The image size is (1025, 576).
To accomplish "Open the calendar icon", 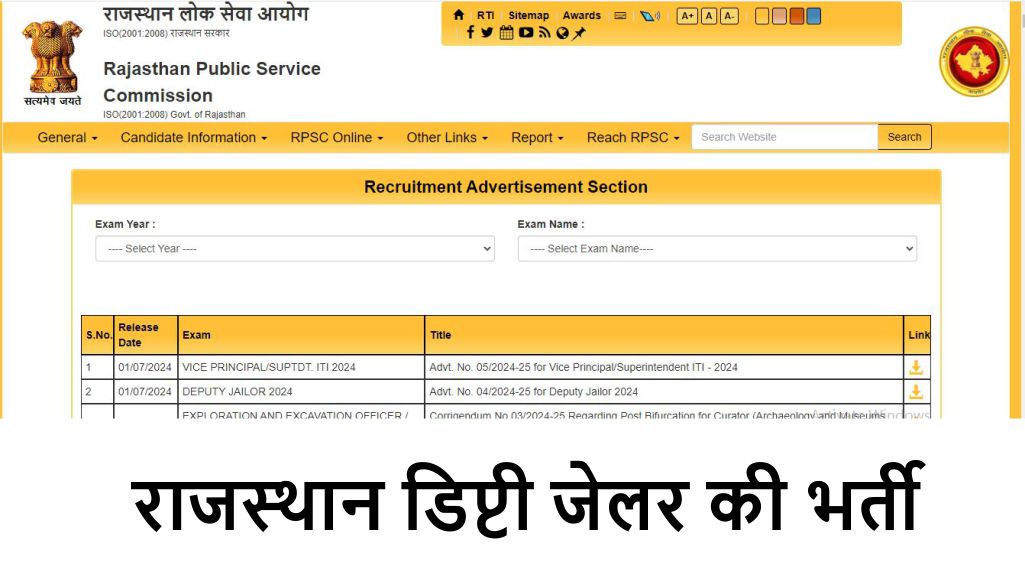I will (506, 33).
